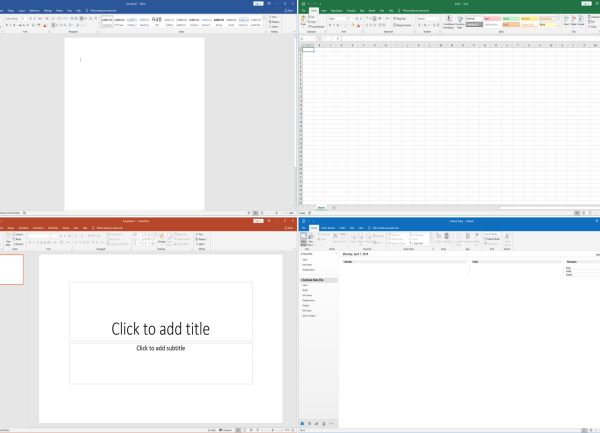Click Format Painter in Excel clipboard group
Viewport: 600px width, 433px height.
click(316, 26)
